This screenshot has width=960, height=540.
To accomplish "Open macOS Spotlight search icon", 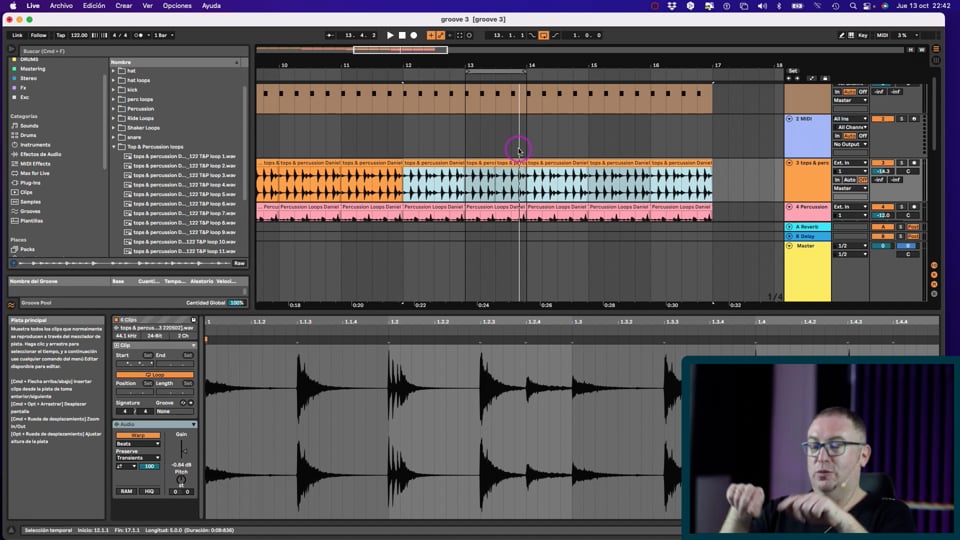I will click(x=853, y=6).
